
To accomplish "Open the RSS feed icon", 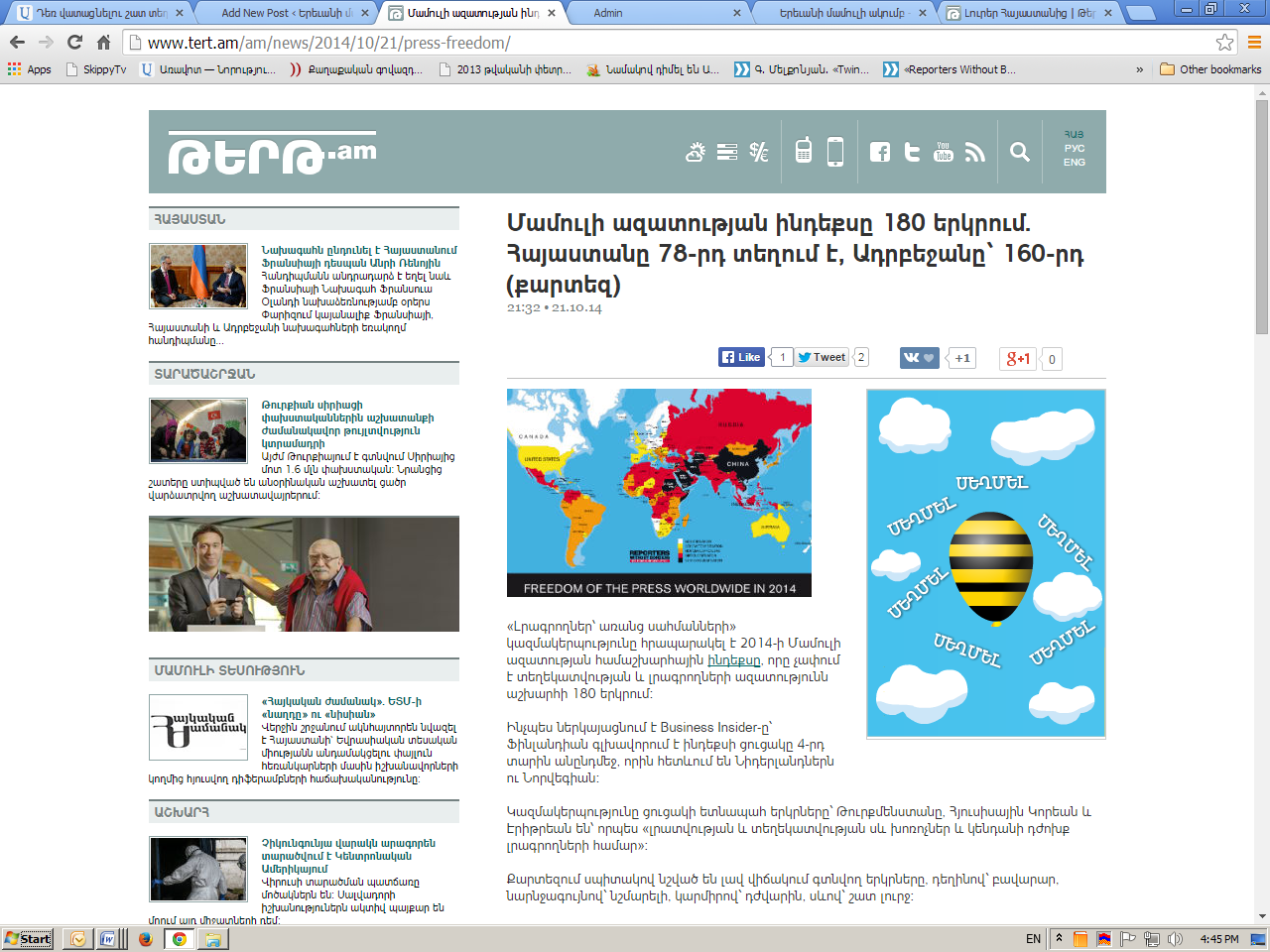I will click(x=975, y=152).
